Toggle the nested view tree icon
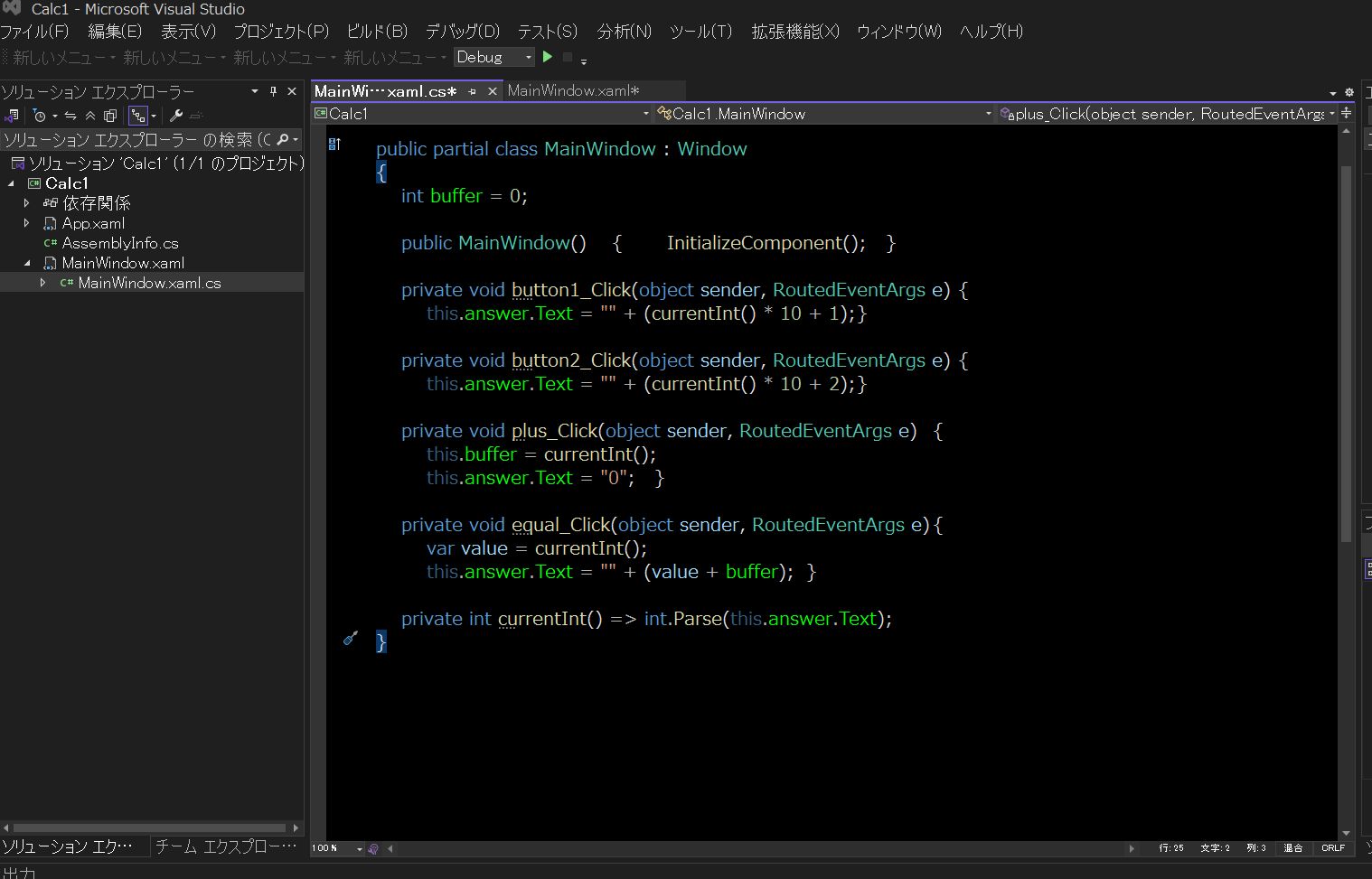 coord(137,116)
